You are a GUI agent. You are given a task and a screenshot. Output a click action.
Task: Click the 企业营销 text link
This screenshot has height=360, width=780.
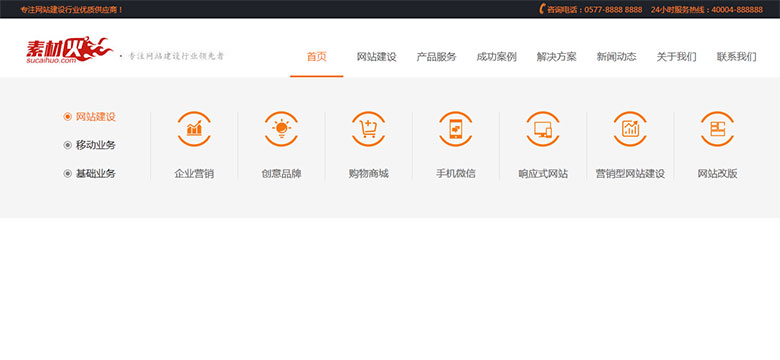tap(194, 174)
